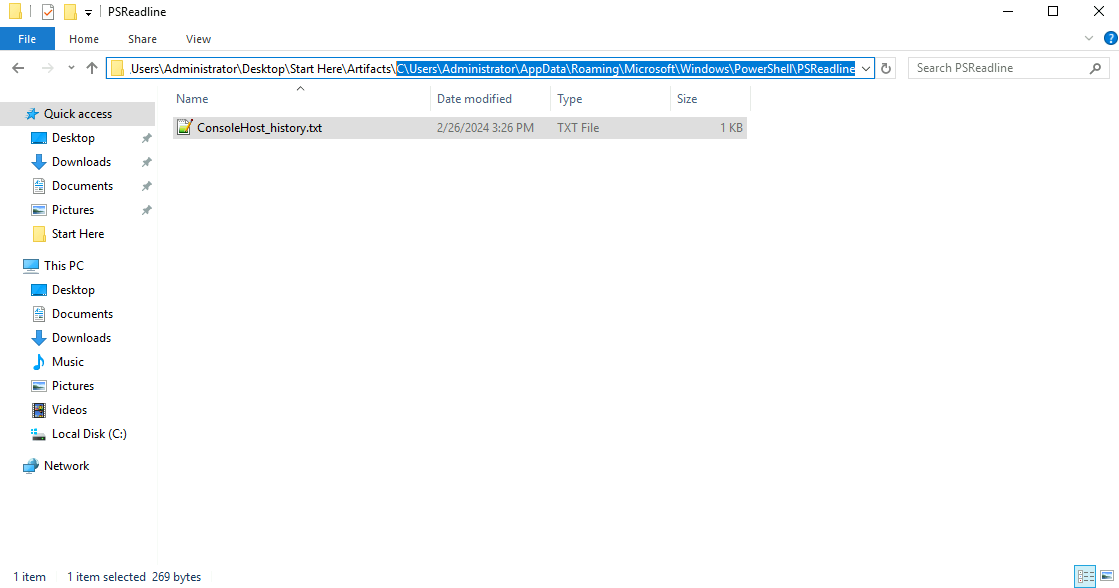Open the Videos folder
1119x588 pixels.
click(69, 410)
